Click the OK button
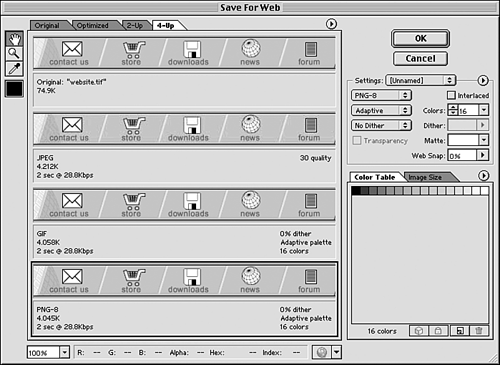500x365 pixels. (420, 39)
